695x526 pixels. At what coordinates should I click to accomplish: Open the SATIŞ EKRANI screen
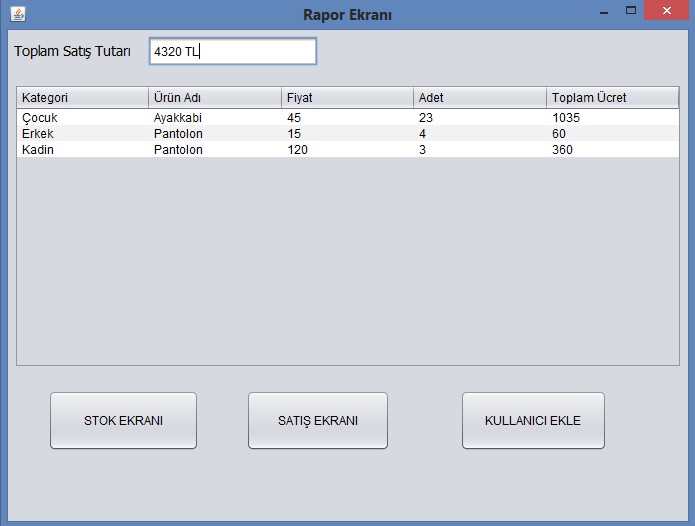[x=317, y=420]
